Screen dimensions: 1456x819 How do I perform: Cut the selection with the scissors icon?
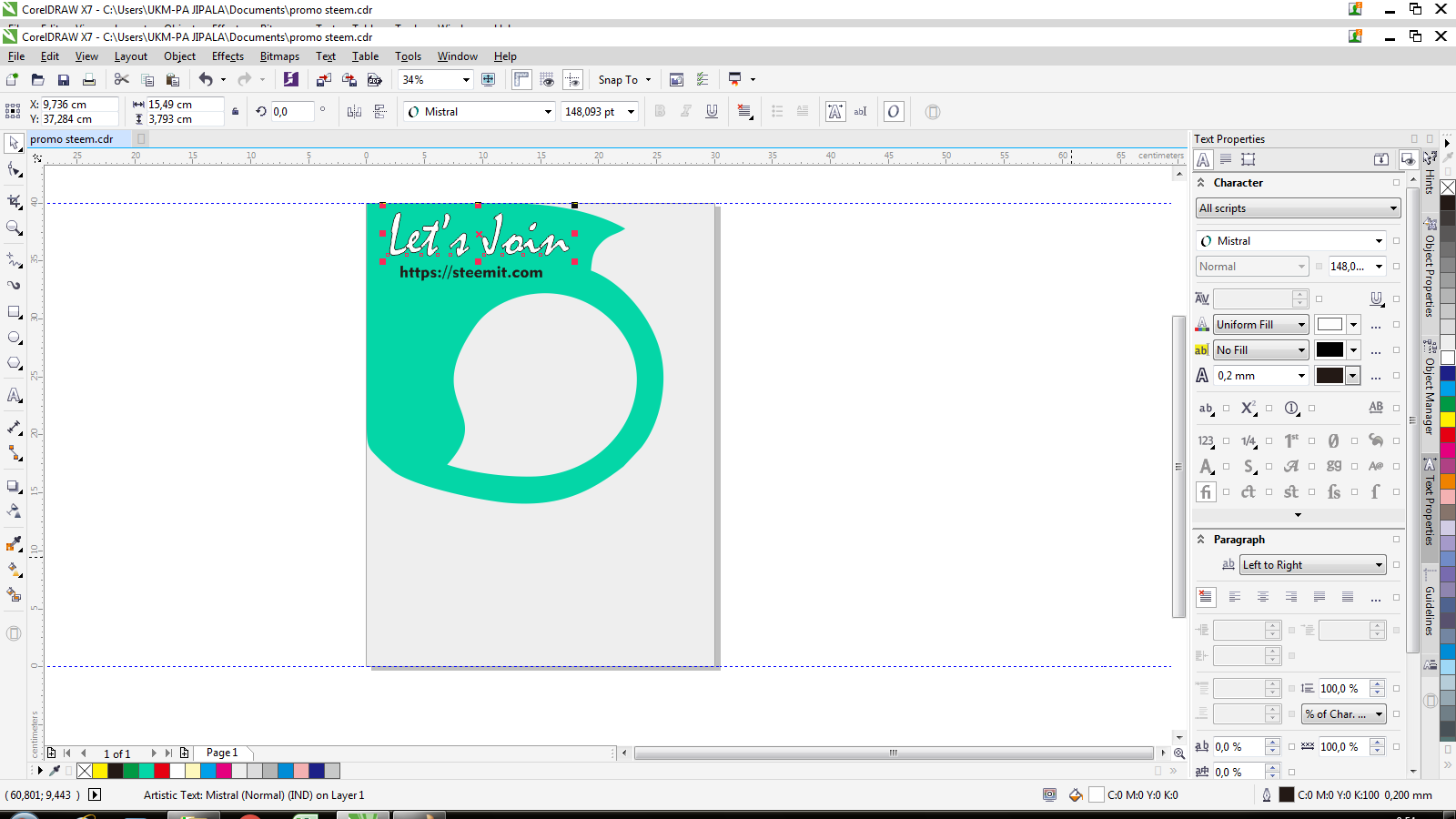[x=121, y=80]
